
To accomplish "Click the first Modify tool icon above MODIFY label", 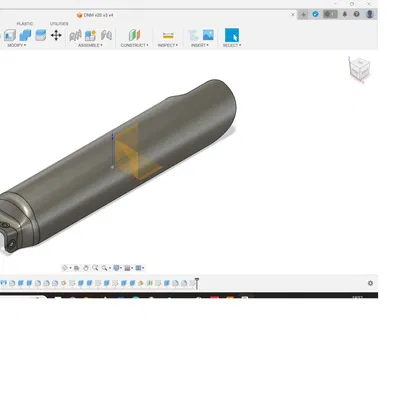I will (10, 35).
